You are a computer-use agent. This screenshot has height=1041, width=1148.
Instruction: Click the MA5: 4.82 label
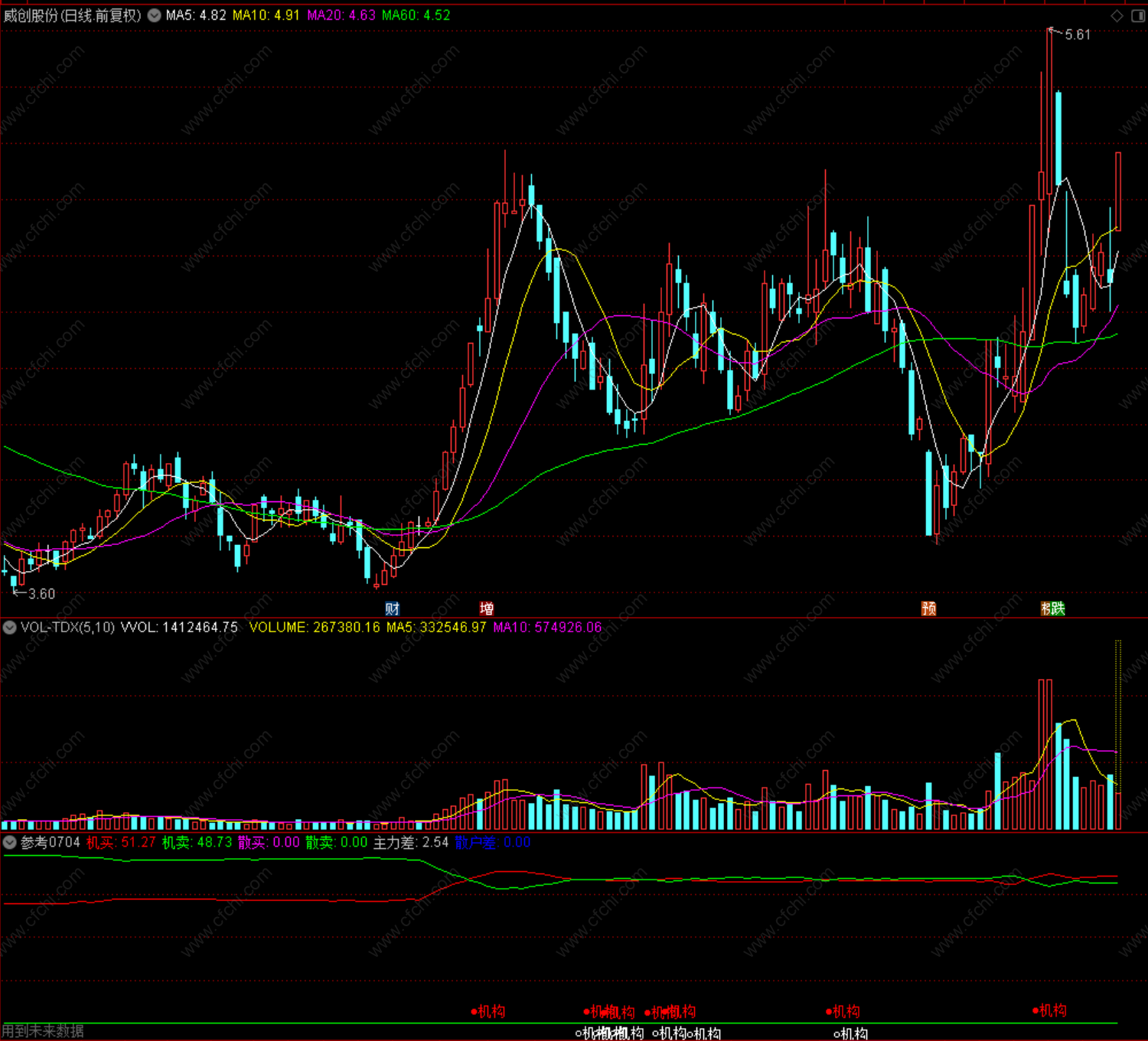coord(196,15)
